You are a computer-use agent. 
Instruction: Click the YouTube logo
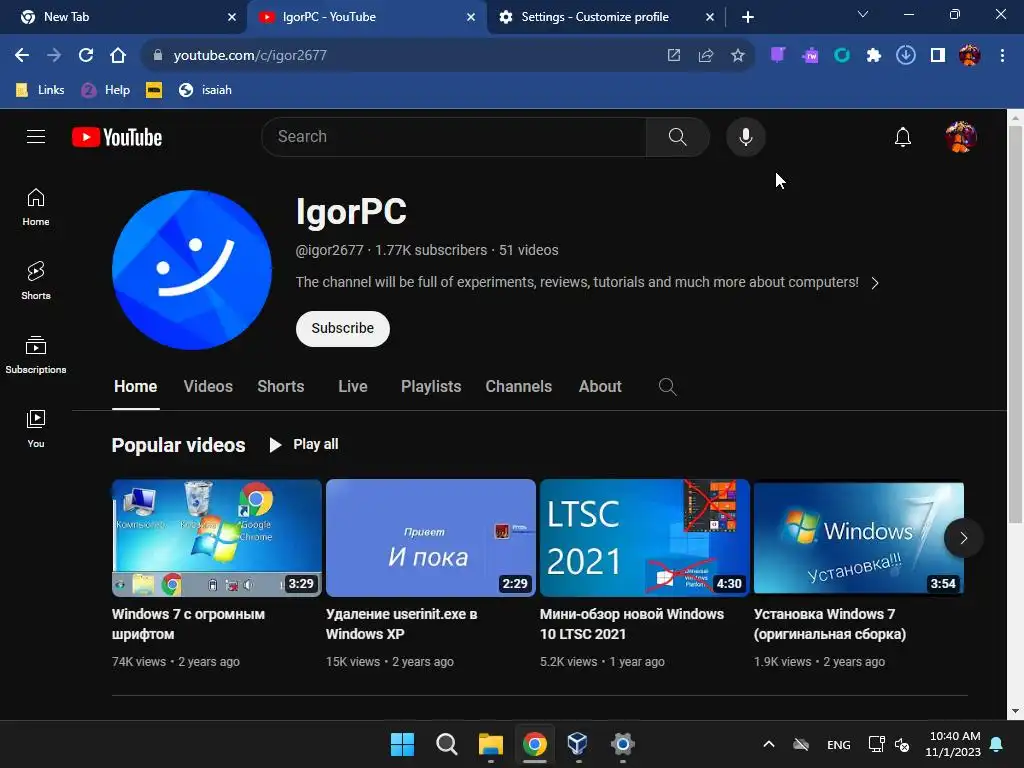(117, 137)
